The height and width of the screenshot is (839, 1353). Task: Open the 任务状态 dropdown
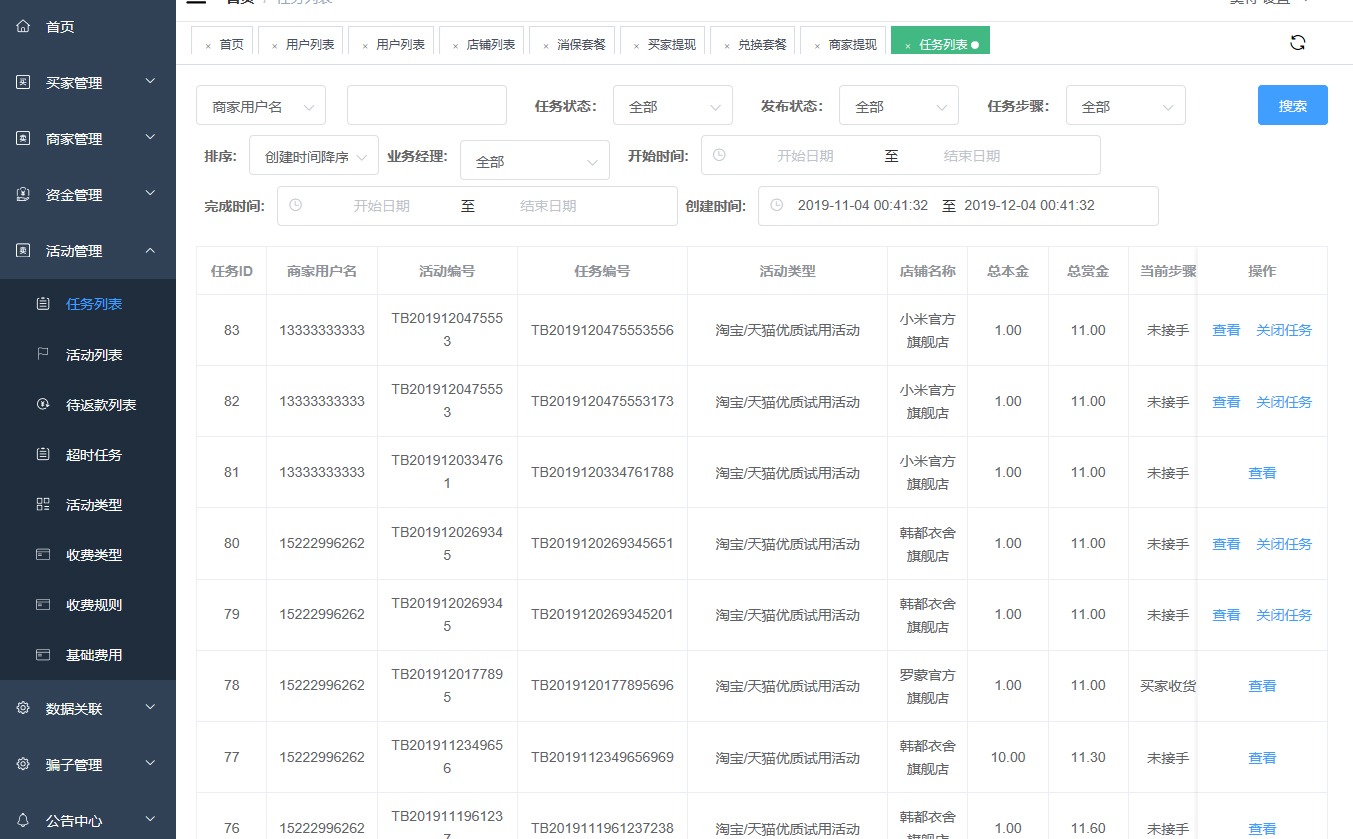point(672,106)
